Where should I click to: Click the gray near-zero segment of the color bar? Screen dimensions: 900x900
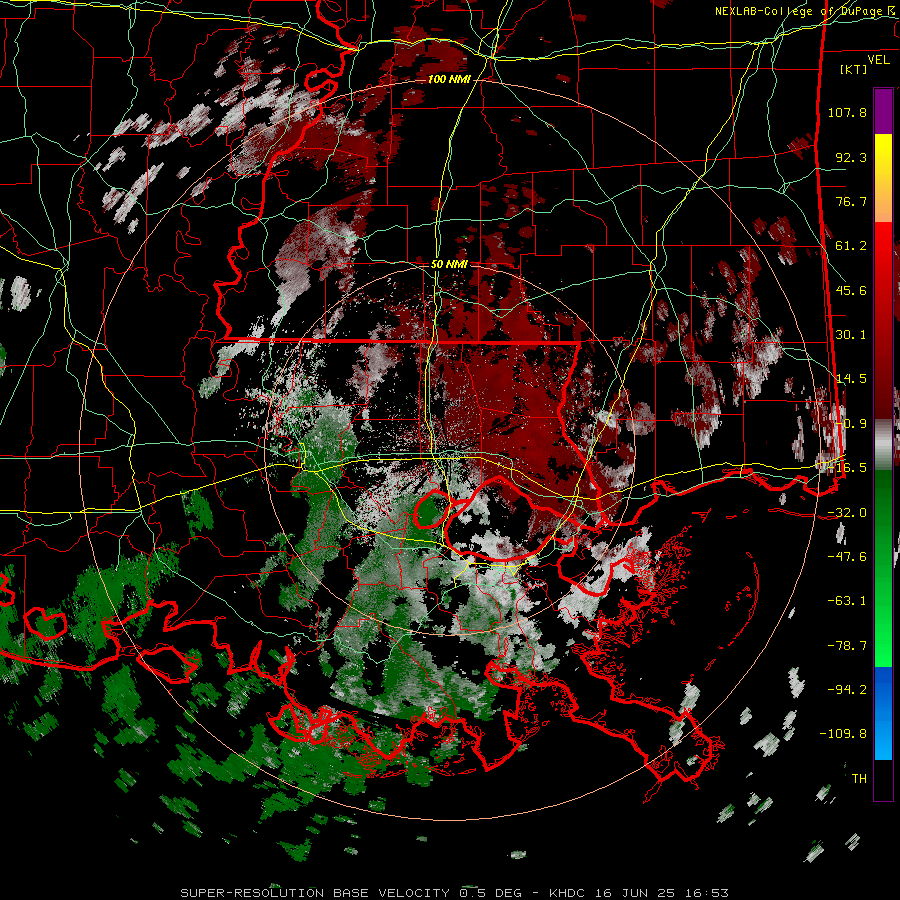[x=883, y=445]
